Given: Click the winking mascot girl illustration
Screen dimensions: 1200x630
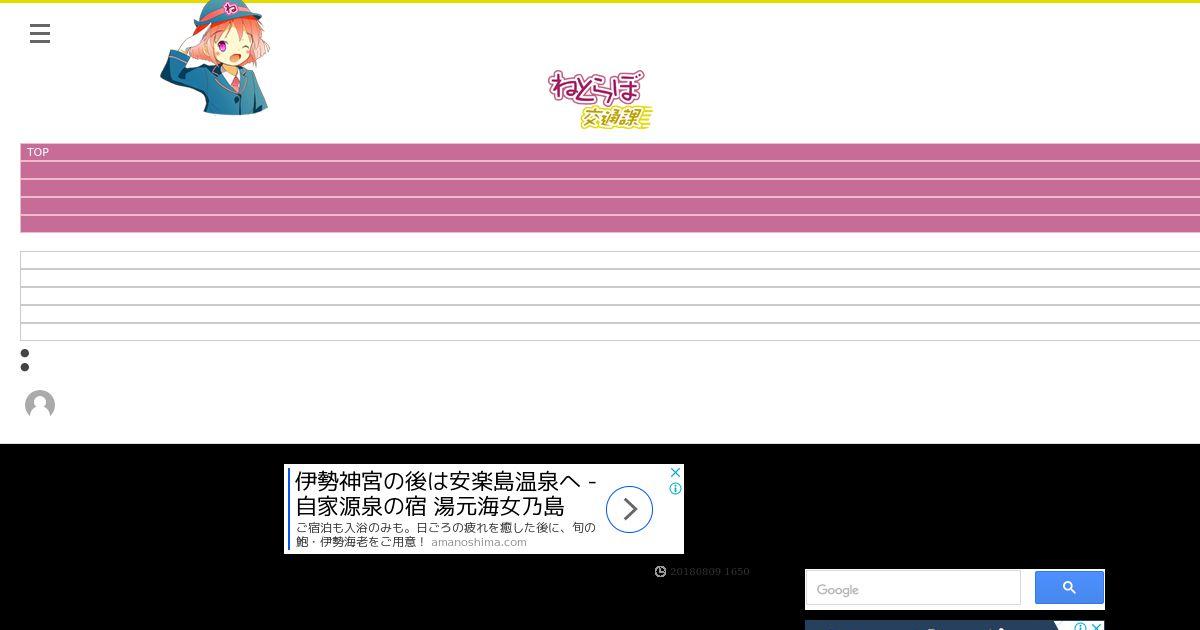Looking at the screenshot, I should point(214,58).
